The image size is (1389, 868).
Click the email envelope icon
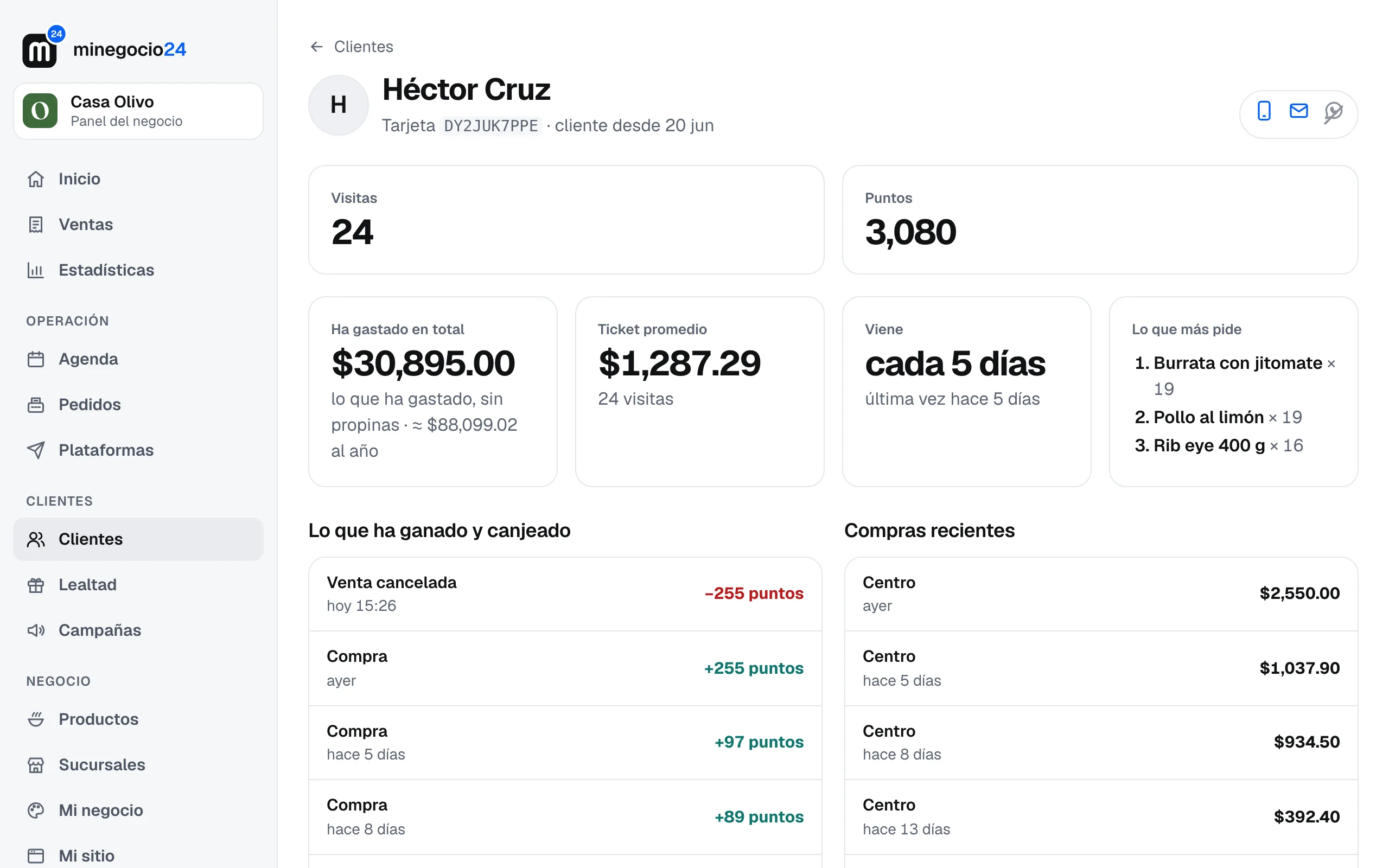coord(1298,111)
